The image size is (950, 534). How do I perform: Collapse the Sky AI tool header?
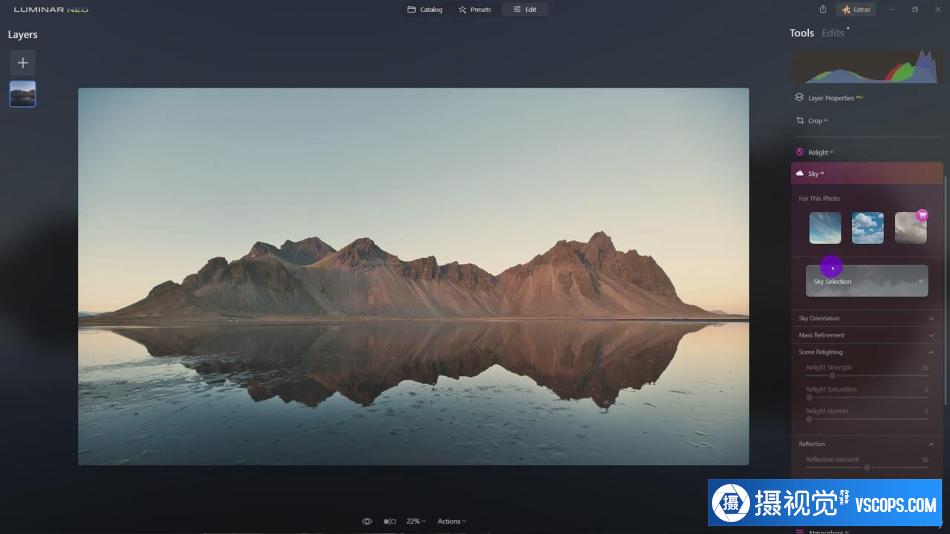click(866, 173)
